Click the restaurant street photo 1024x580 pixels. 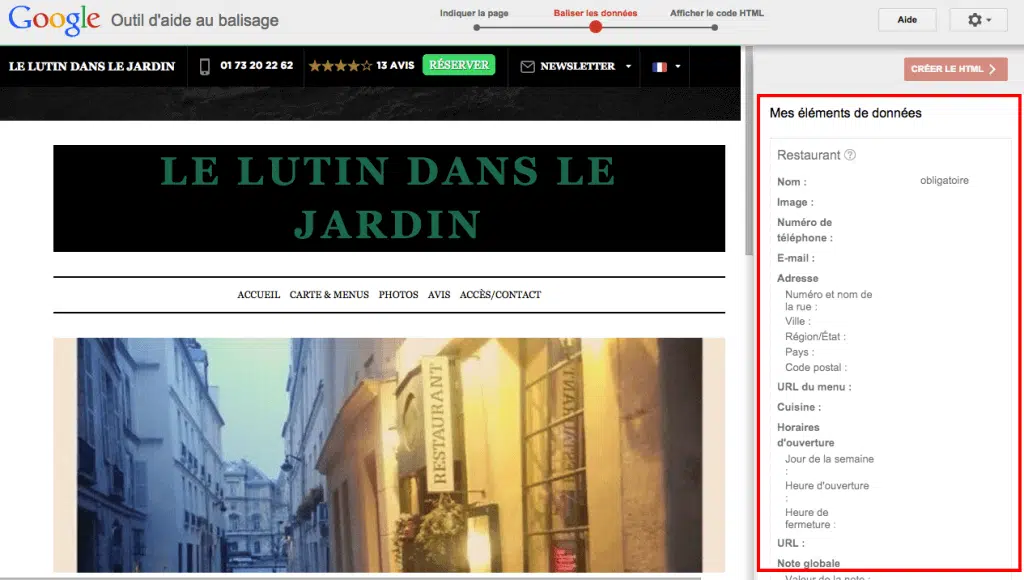[x=388, y=455]
